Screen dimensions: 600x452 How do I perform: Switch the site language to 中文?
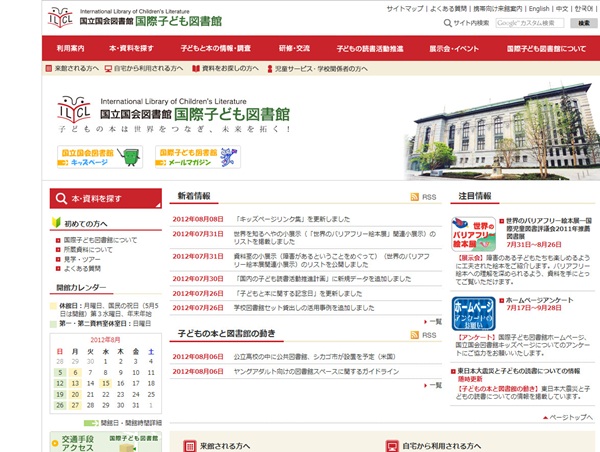(562, 8)
